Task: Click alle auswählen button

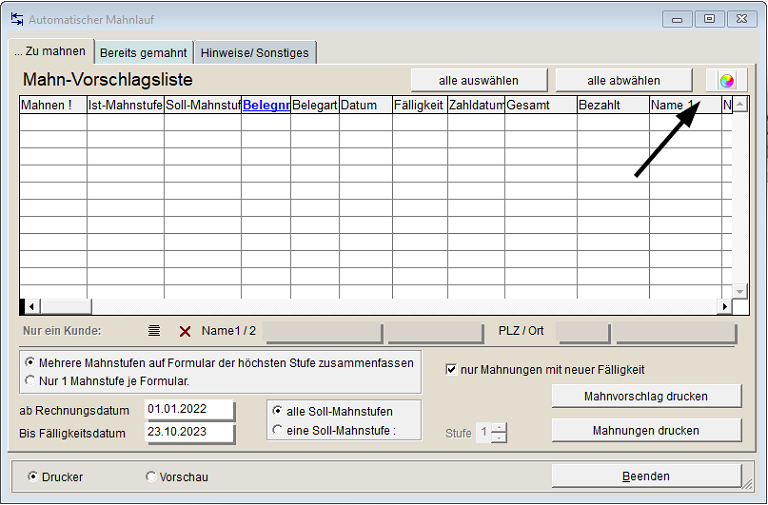Action: click(x=479, y=80)
